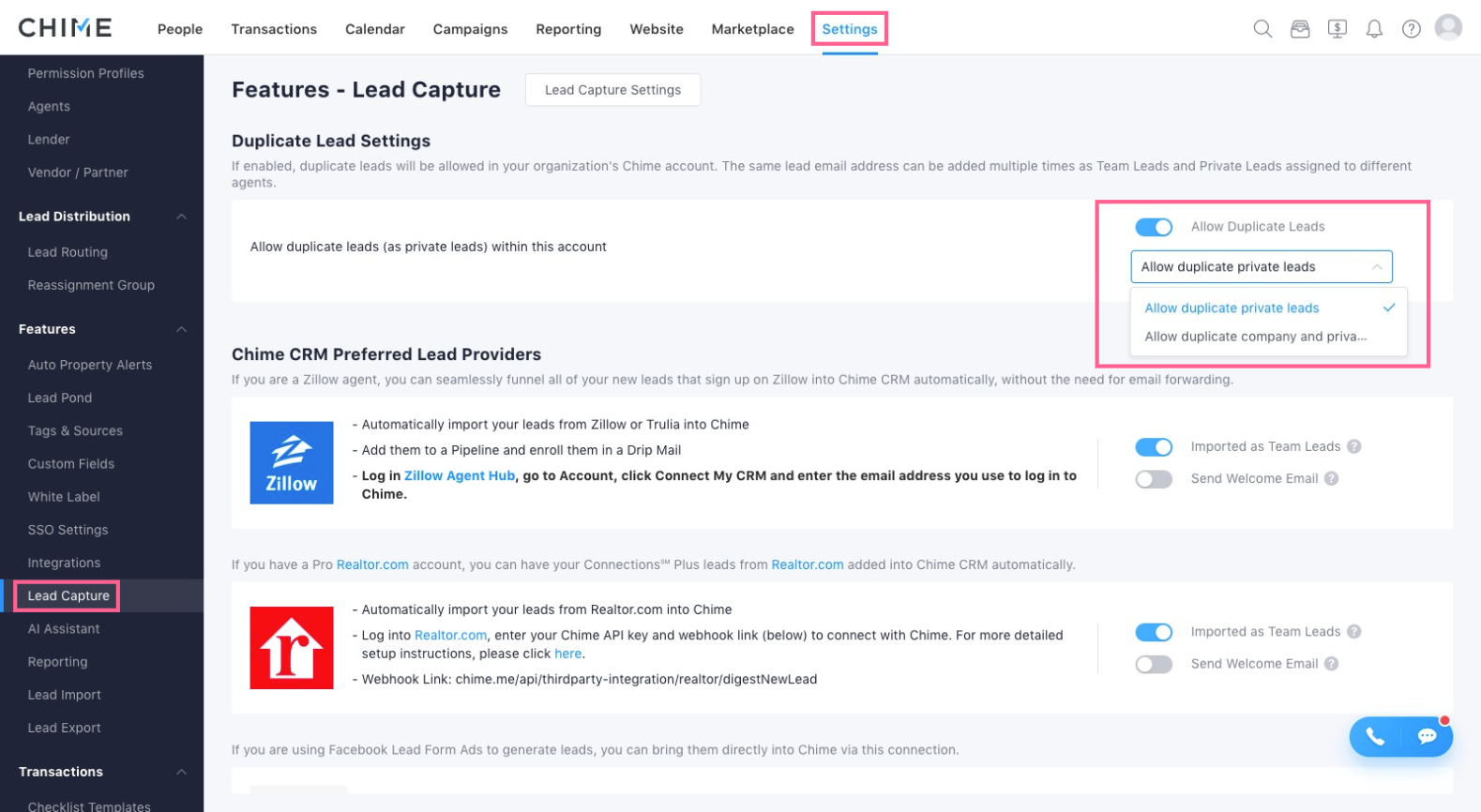Open the user avatar menu

pos(1448,27)
